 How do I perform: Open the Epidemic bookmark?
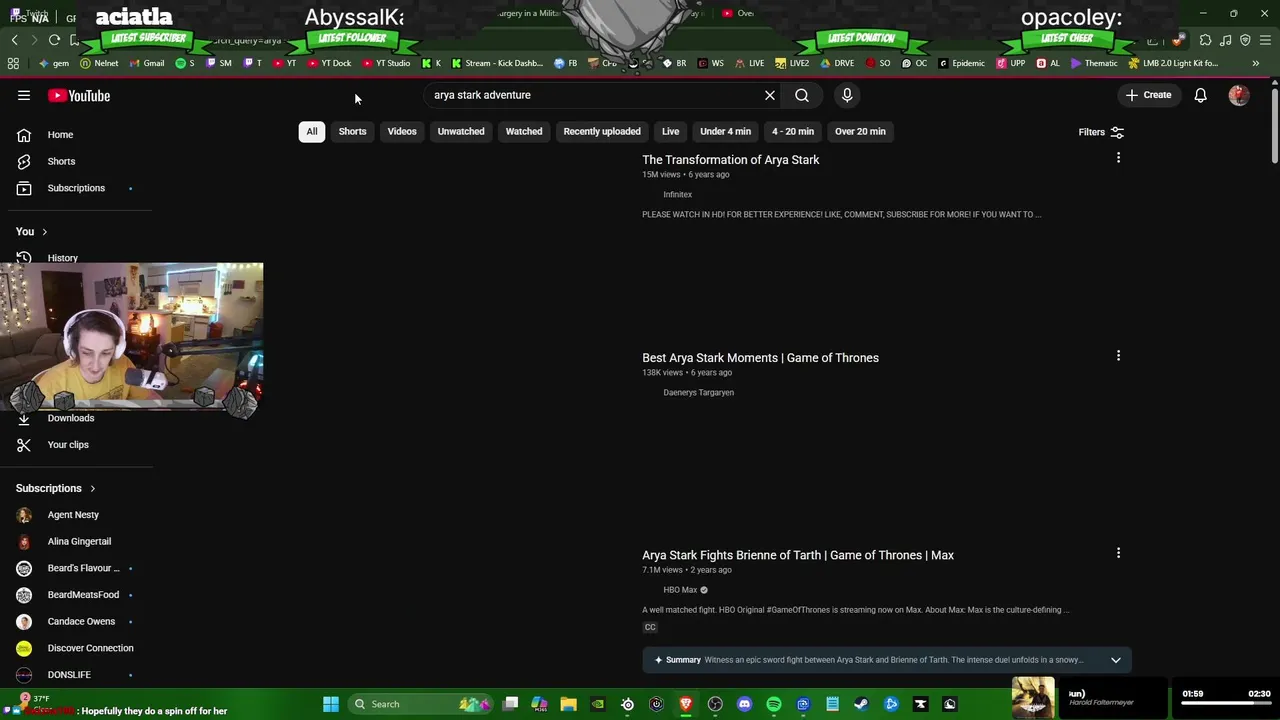[961, 63]
